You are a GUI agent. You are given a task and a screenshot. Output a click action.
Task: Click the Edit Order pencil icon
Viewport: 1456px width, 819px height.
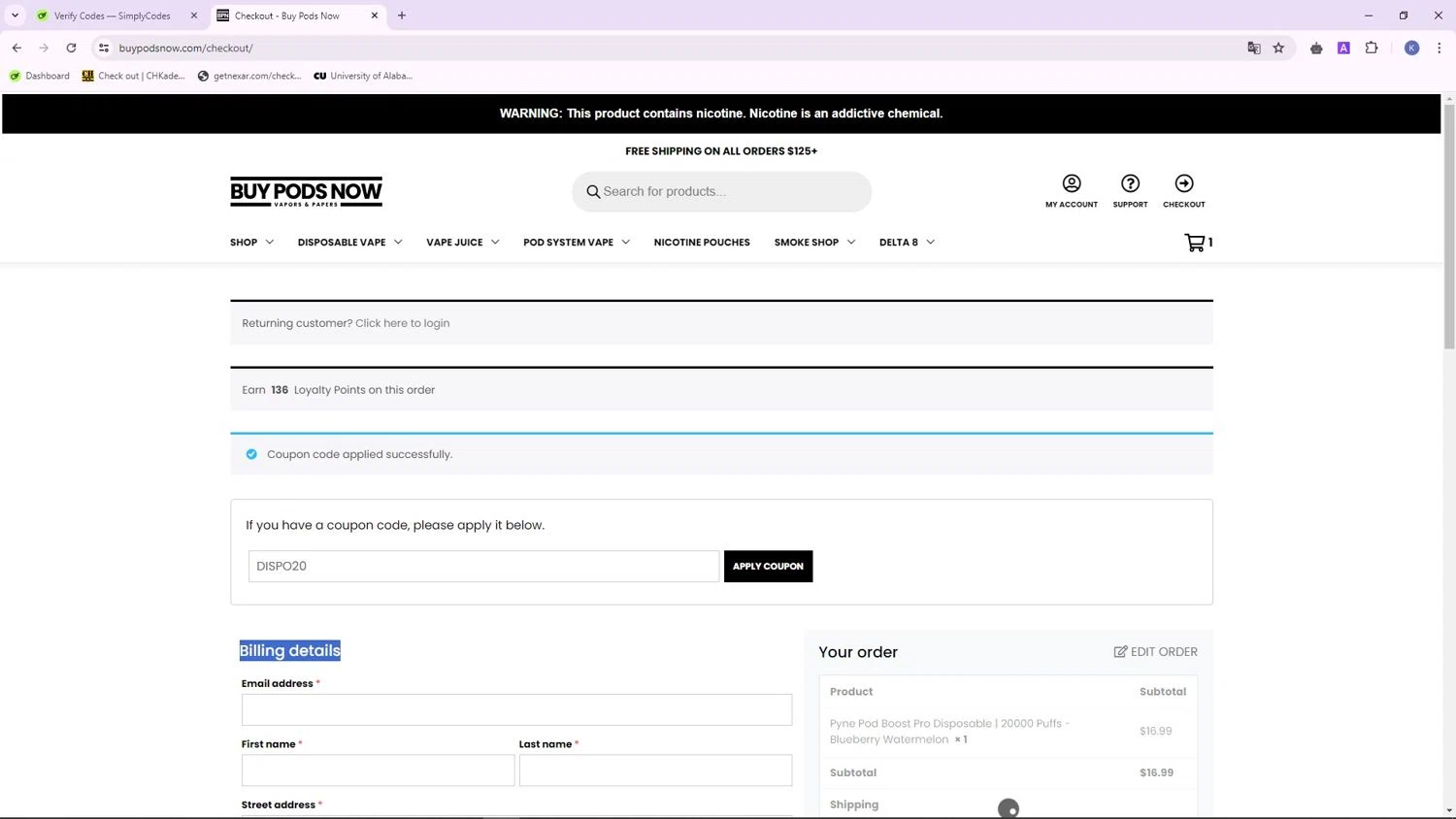1120,652
